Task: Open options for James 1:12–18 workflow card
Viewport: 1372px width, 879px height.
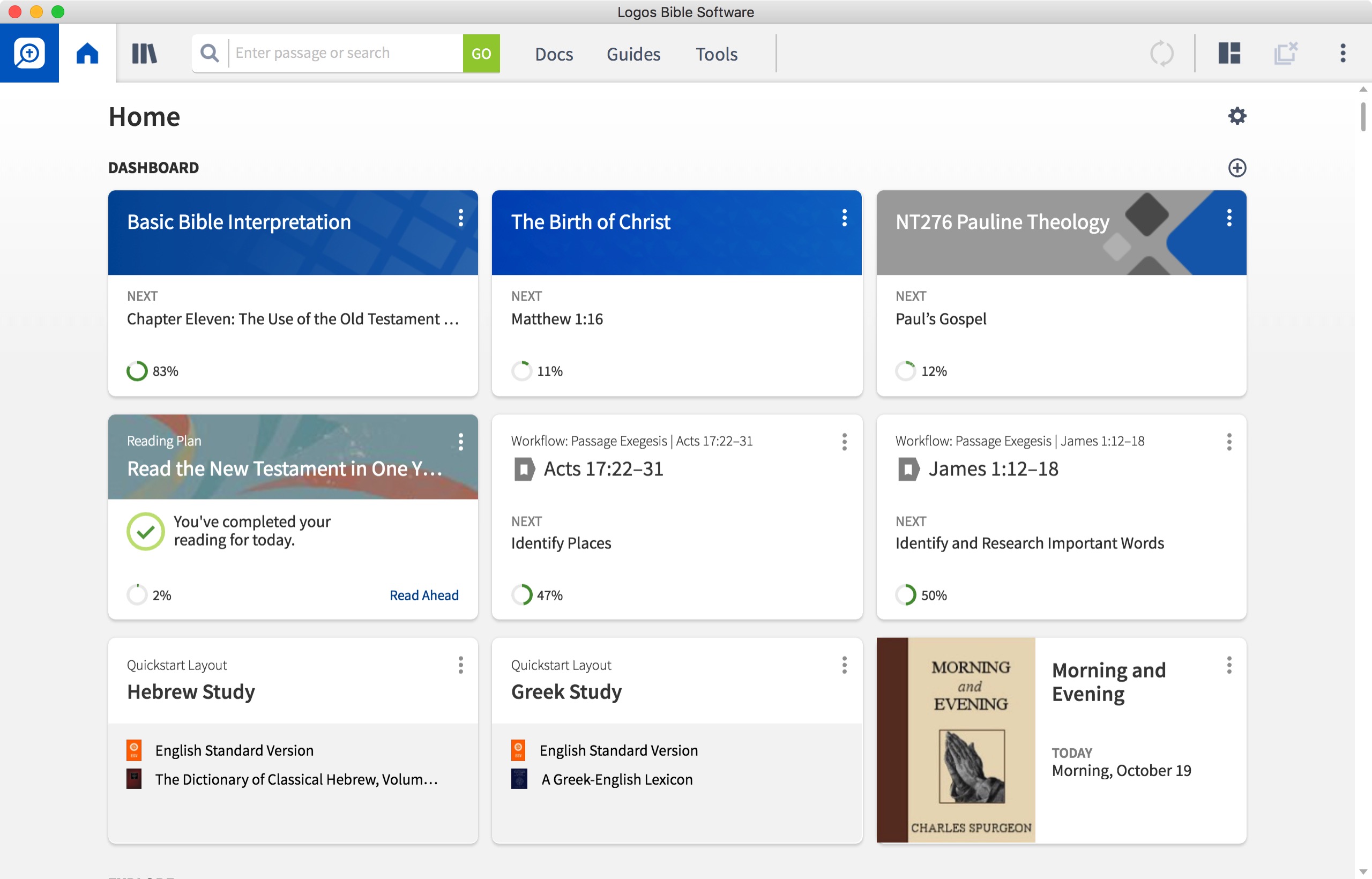Action: pyautogui.click(x=1229, y=441)
